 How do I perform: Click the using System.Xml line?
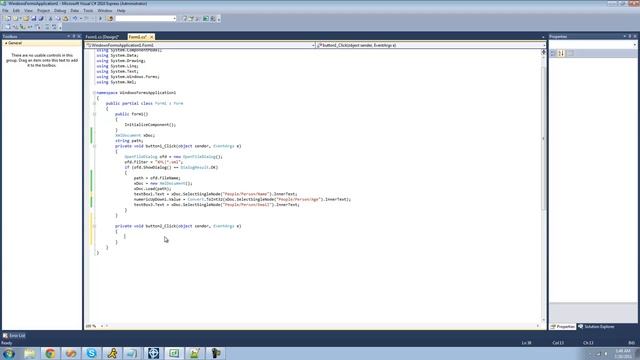click(x=116, y=82)
